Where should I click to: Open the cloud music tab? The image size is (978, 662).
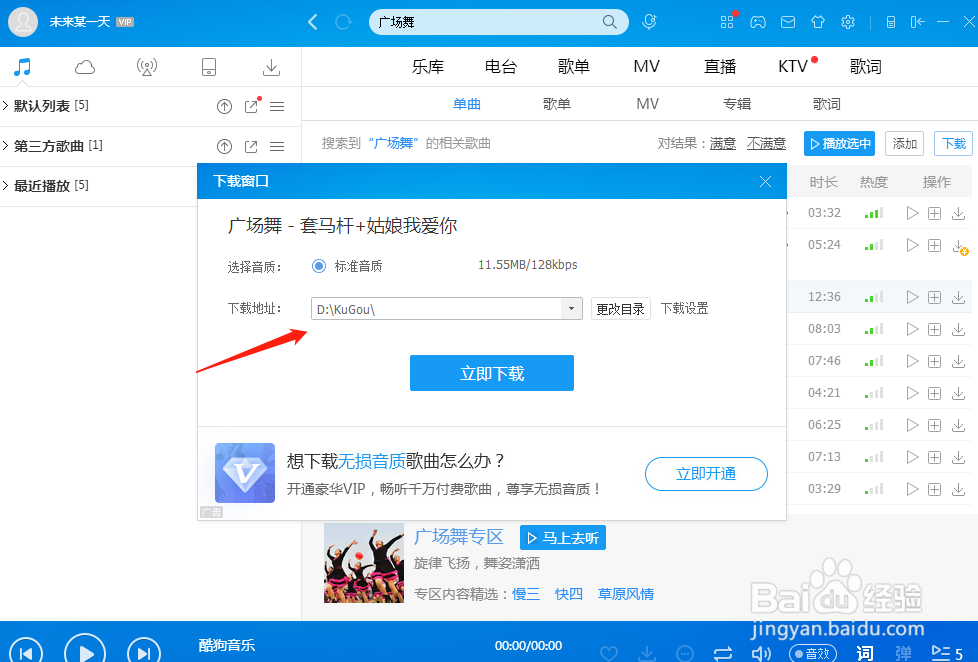point(85,67)
